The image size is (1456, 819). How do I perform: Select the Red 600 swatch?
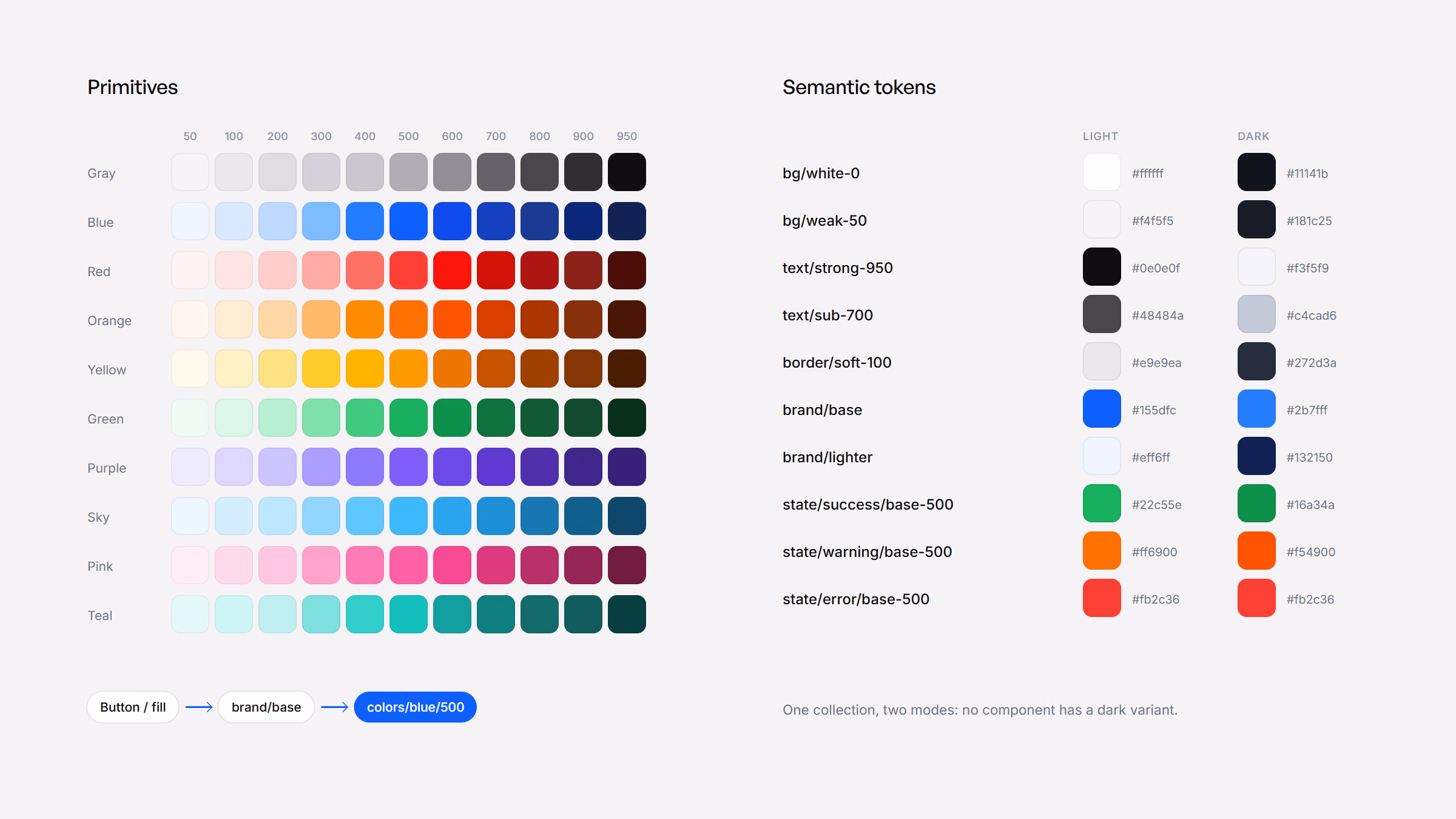(452, 270)
